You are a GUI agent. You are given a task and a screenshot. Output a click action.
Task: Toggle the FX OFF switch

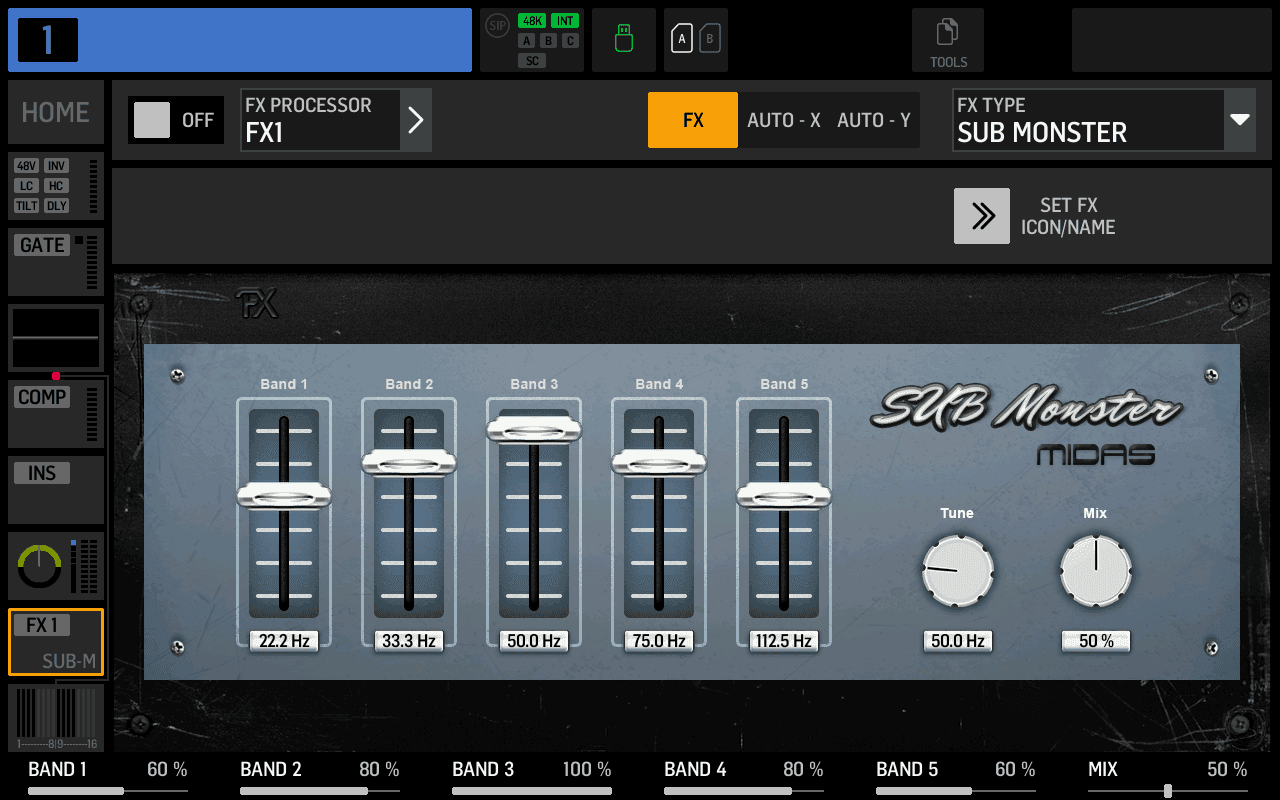coord(176,120)
